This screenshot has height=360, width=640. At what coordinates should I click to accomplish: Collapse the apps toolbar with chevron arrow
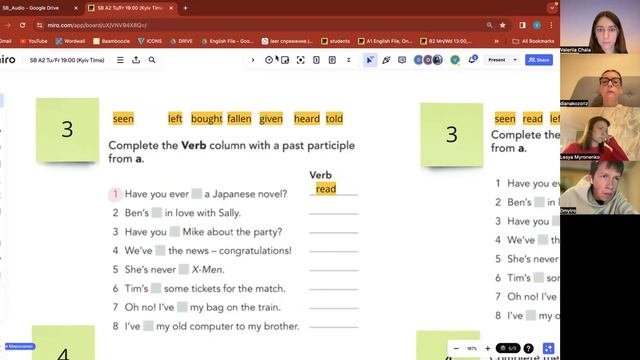253,60
